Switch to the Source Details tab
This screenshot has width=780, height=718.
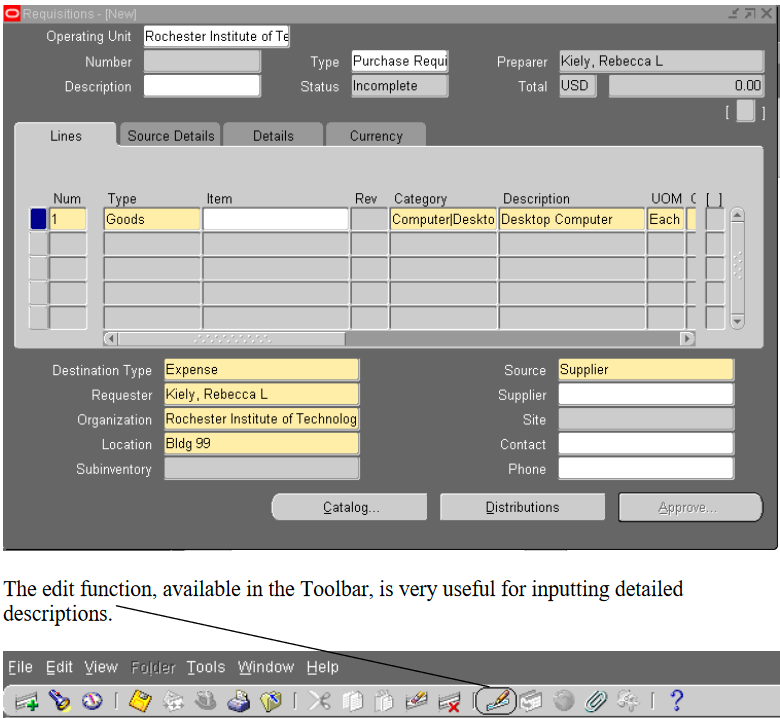point(171,136)
